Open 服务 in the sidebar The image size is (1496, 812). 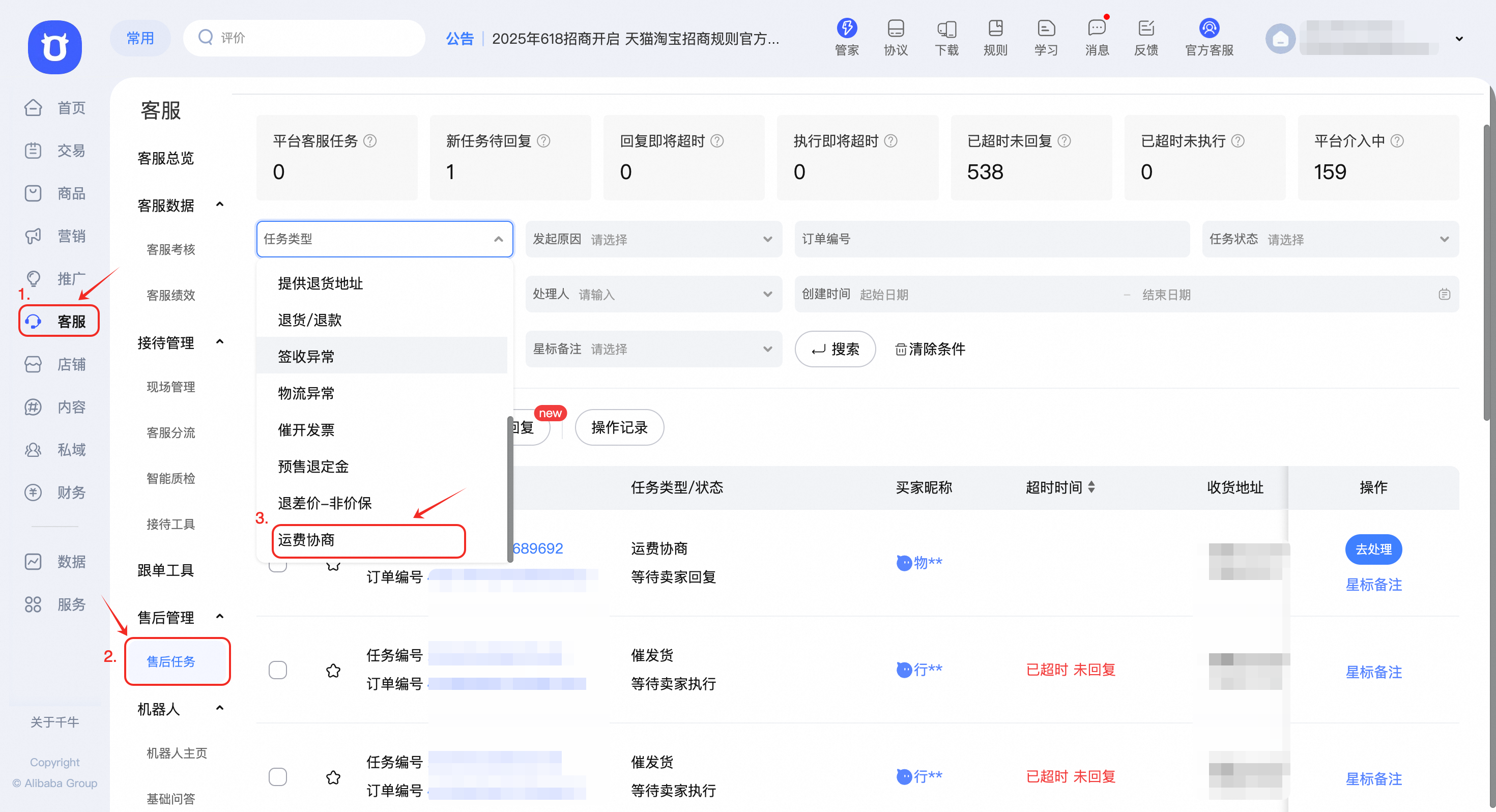(55, 604)
